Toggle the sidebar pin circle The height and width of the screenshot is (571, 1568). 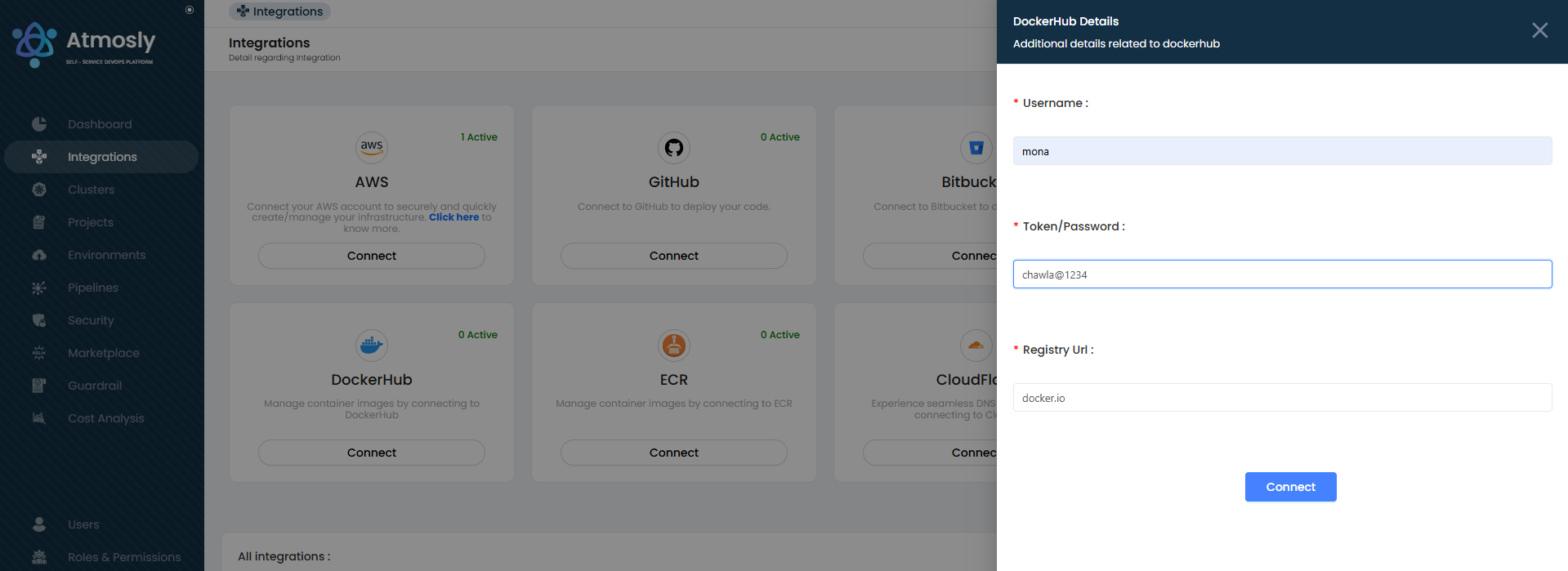coord(190,10)
